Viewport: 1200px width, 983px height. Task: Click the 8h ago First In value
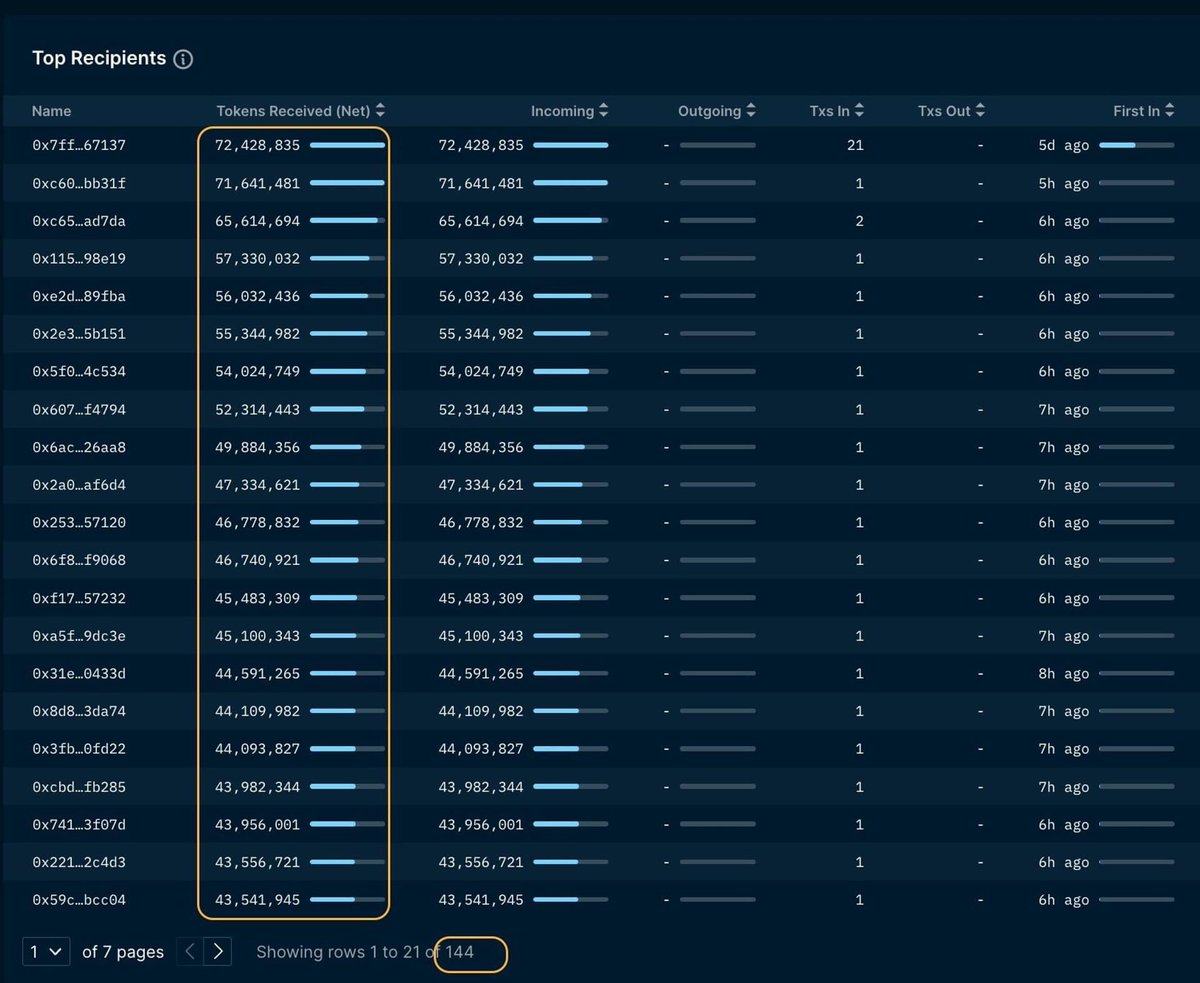point(1064,674)
